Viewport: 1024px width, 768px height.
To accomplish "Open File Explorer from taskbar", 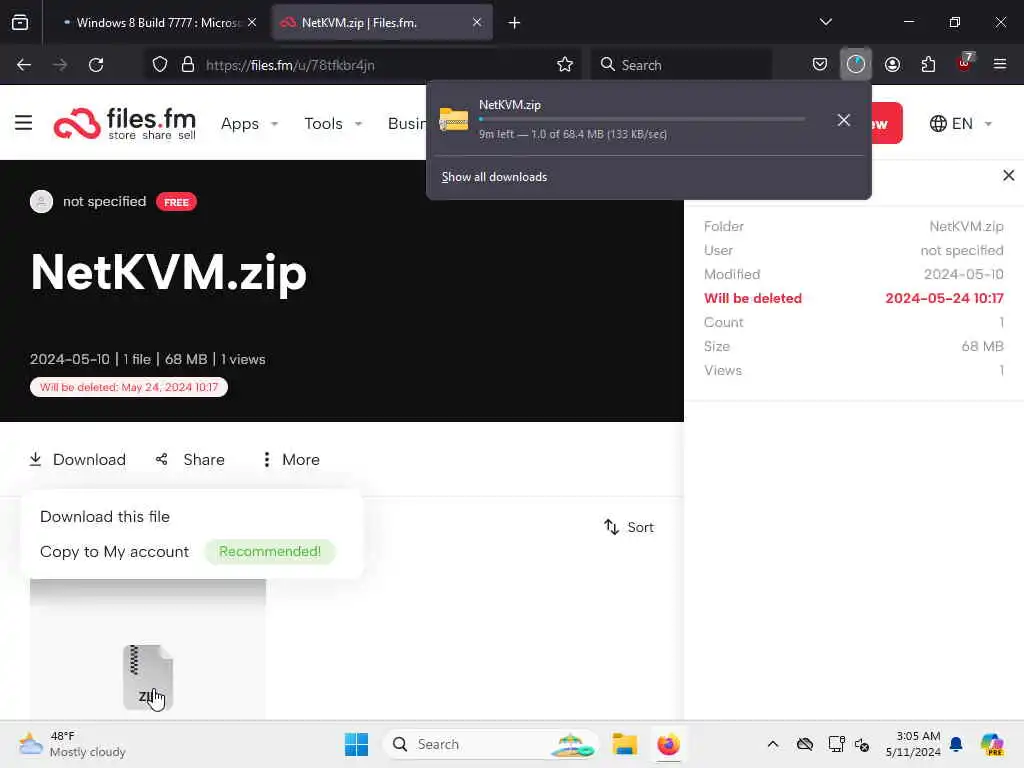I will point(624,744).
